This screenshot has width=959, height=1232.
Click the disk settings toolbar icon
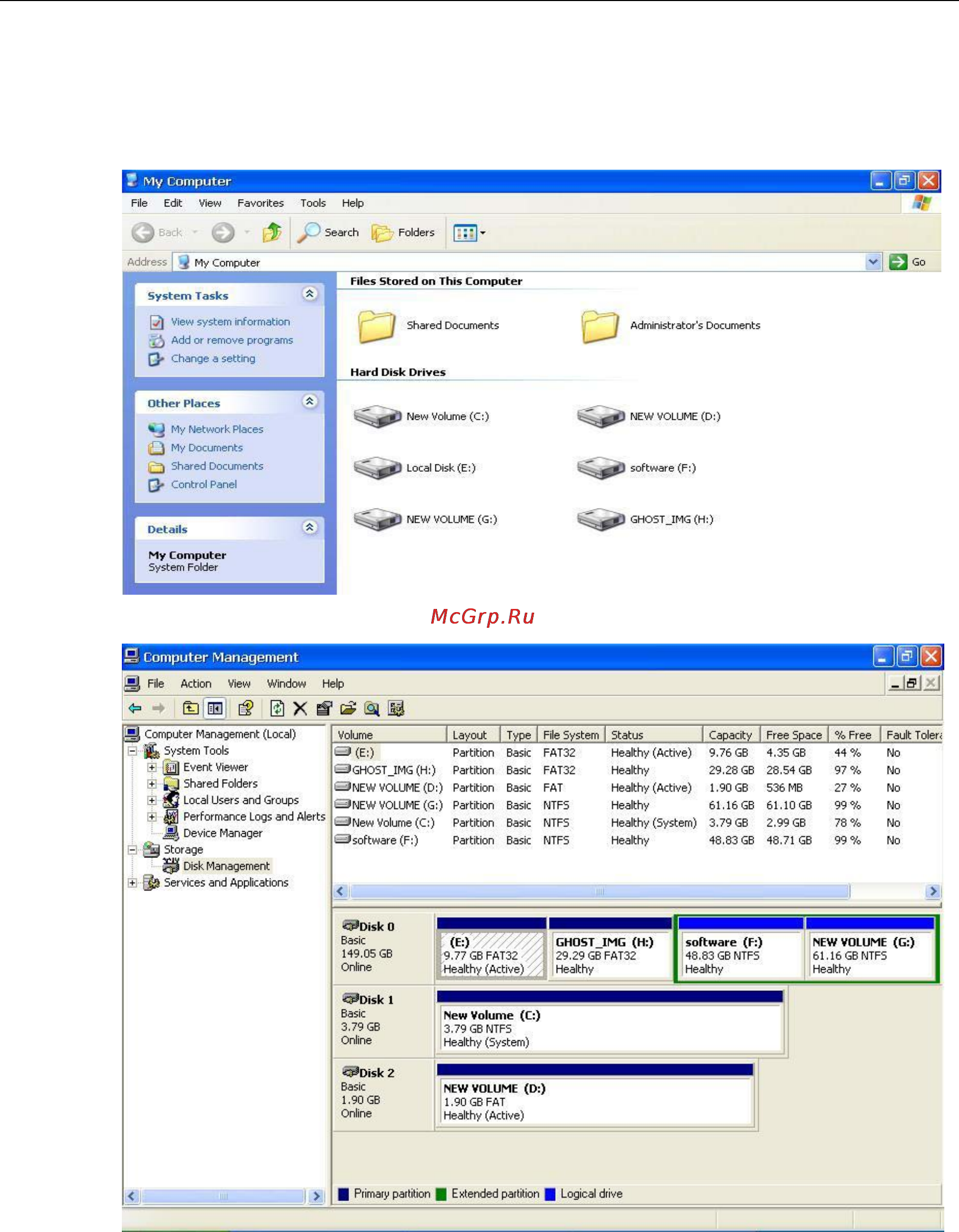click(396, 709)
